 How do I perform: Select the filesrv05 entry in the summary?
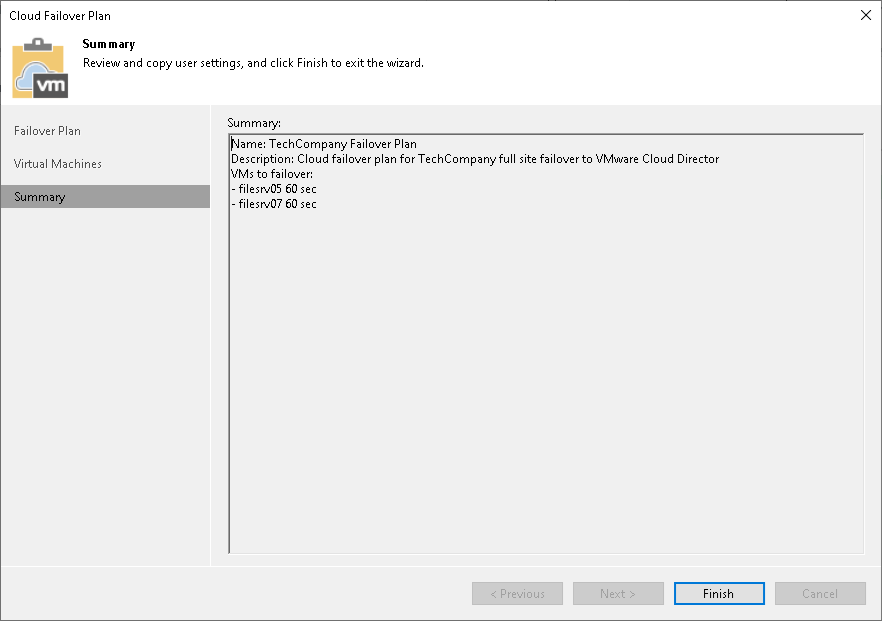[x=275, y=189]
